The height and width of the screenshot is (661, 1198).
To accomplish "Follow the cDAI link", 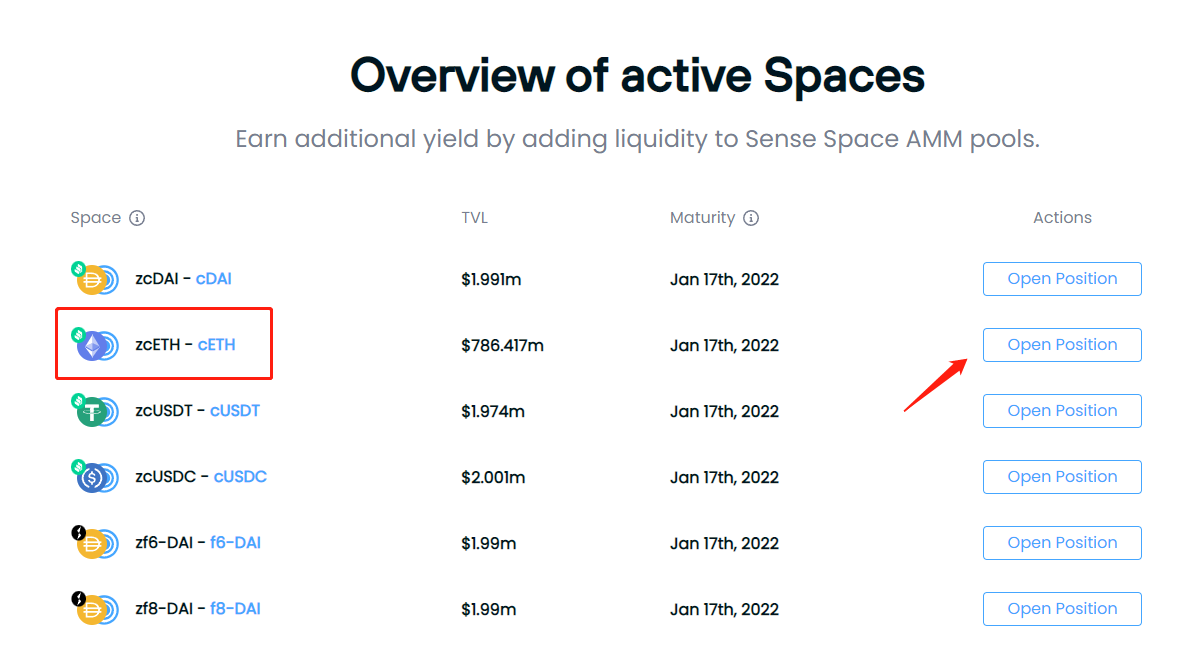I will point(213,279).
